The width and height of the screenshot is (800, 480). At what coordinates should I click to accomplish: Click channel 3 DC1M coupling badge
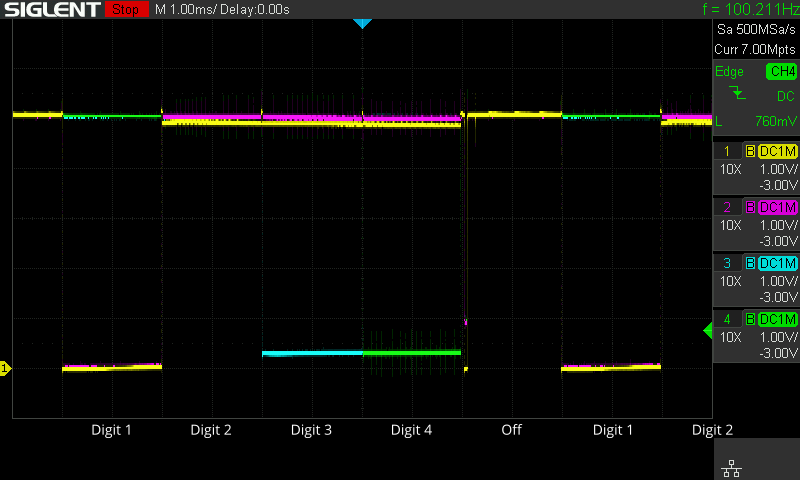coord(778,263)
